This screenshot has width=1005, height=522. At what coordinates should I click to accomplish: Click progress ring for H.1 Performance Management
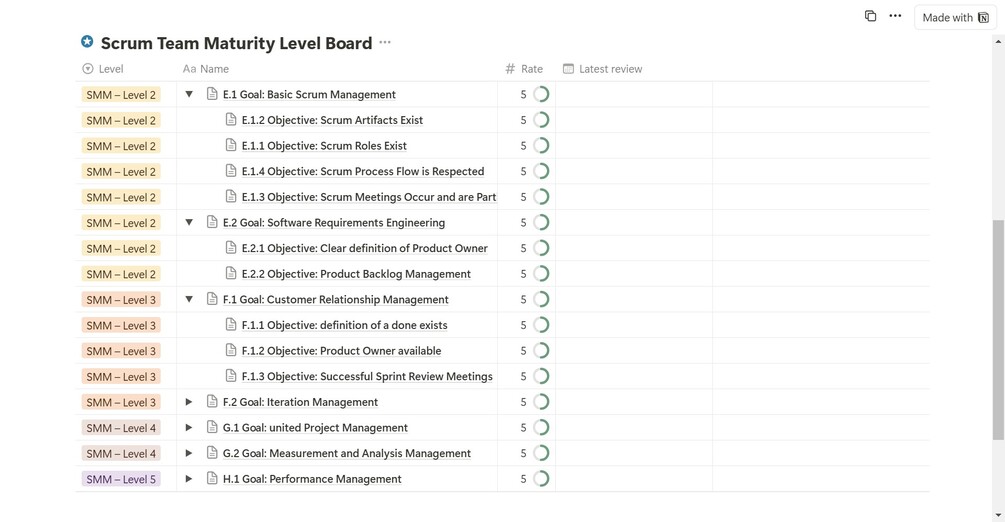click(541, 479)
